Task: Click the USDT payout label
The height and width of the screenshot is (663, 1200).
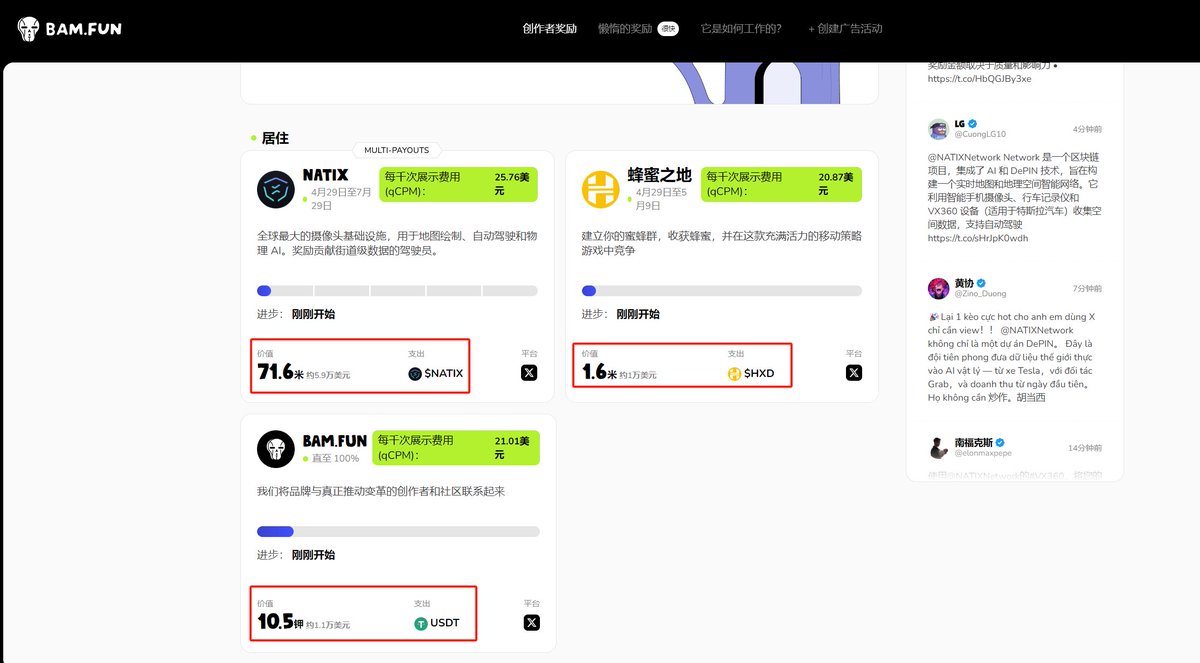Action: click(x=445, y=624)
